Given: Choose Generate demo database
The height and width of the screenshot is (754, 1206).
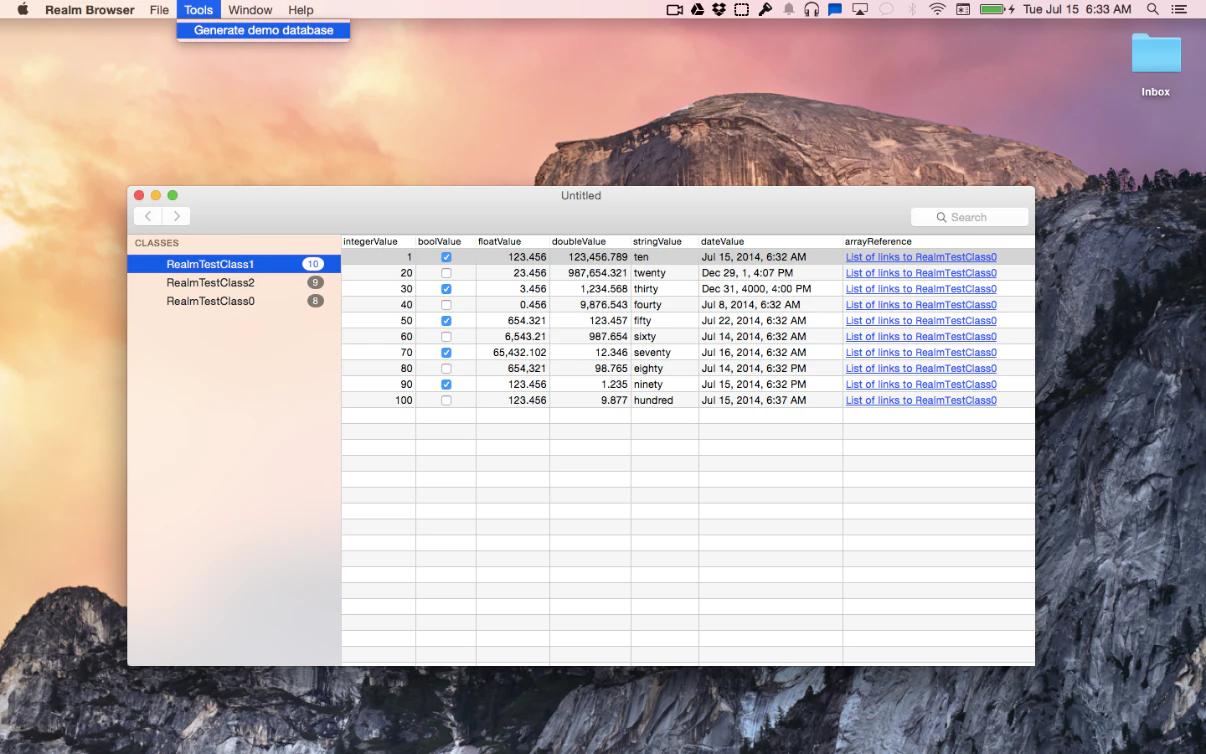Looking at the screenshot, I should (x=264, y=30).
